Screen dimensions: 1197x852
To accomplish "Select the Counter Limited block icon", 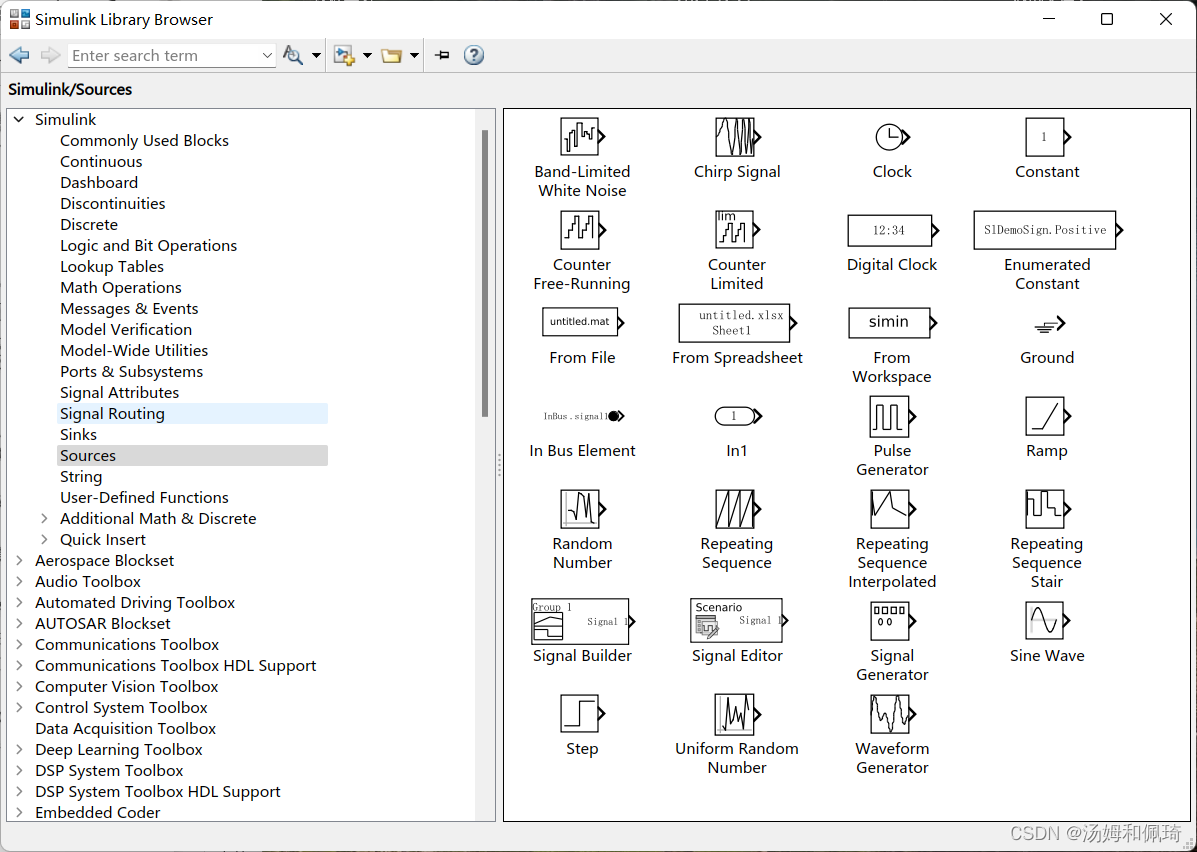I will pos(737,230).
